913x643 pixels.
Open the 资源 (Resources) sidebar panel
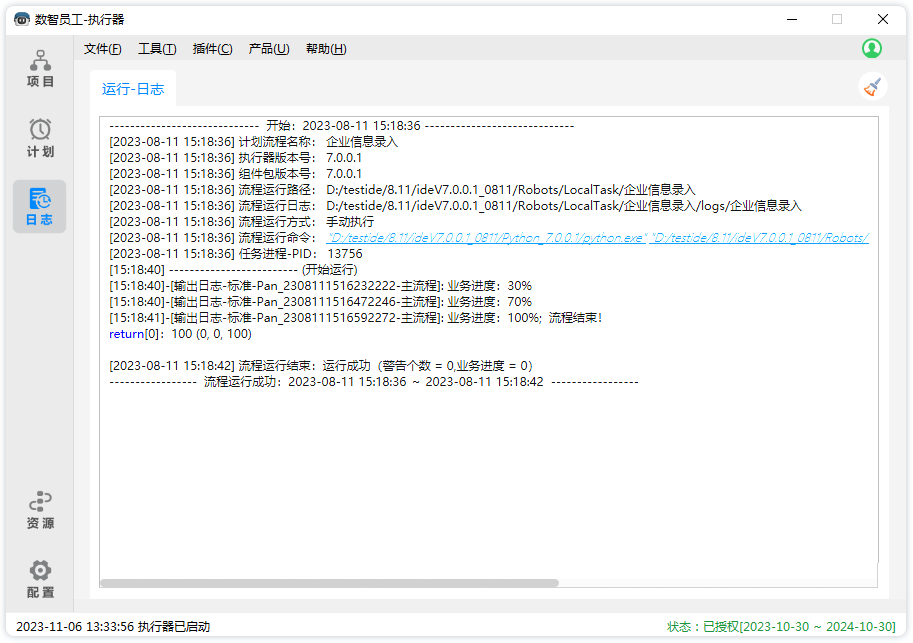[x=40, y=509]
